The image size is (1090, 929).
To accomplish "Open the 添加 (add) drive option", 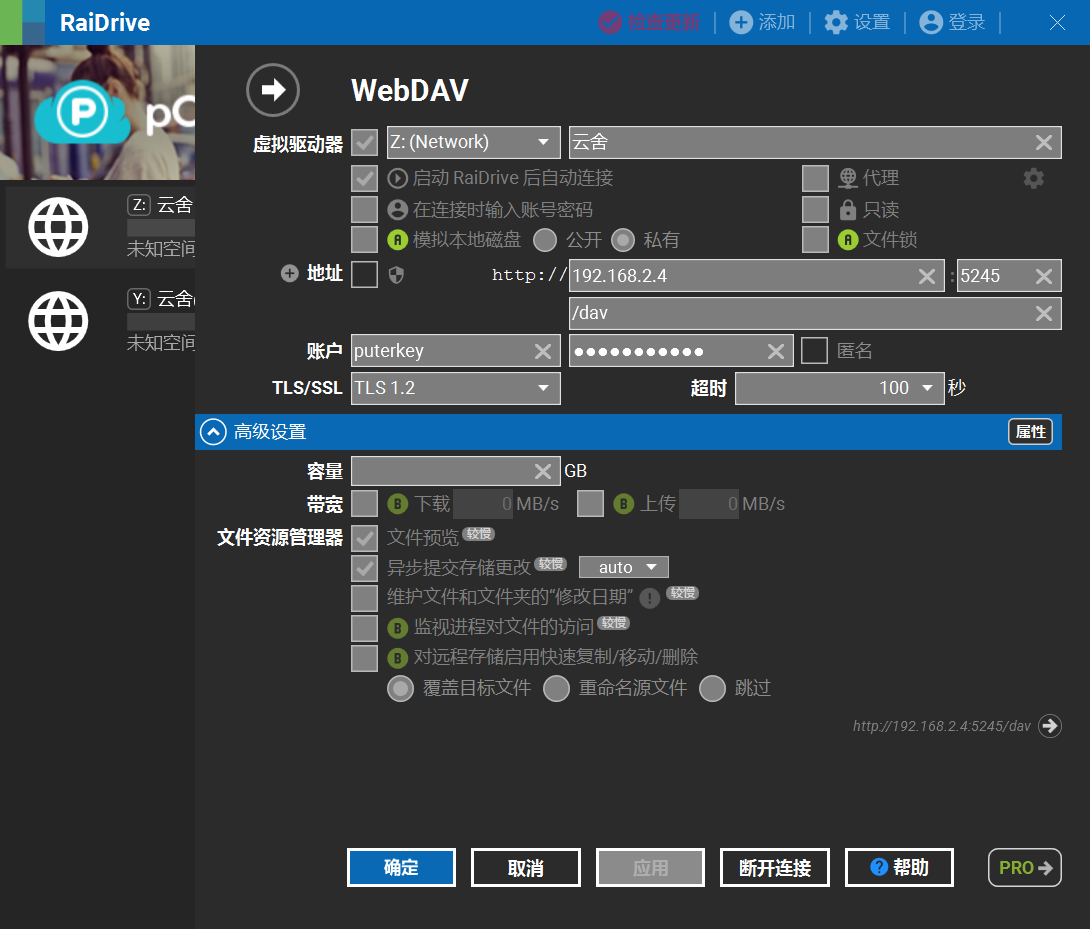I will coord(762,22).
